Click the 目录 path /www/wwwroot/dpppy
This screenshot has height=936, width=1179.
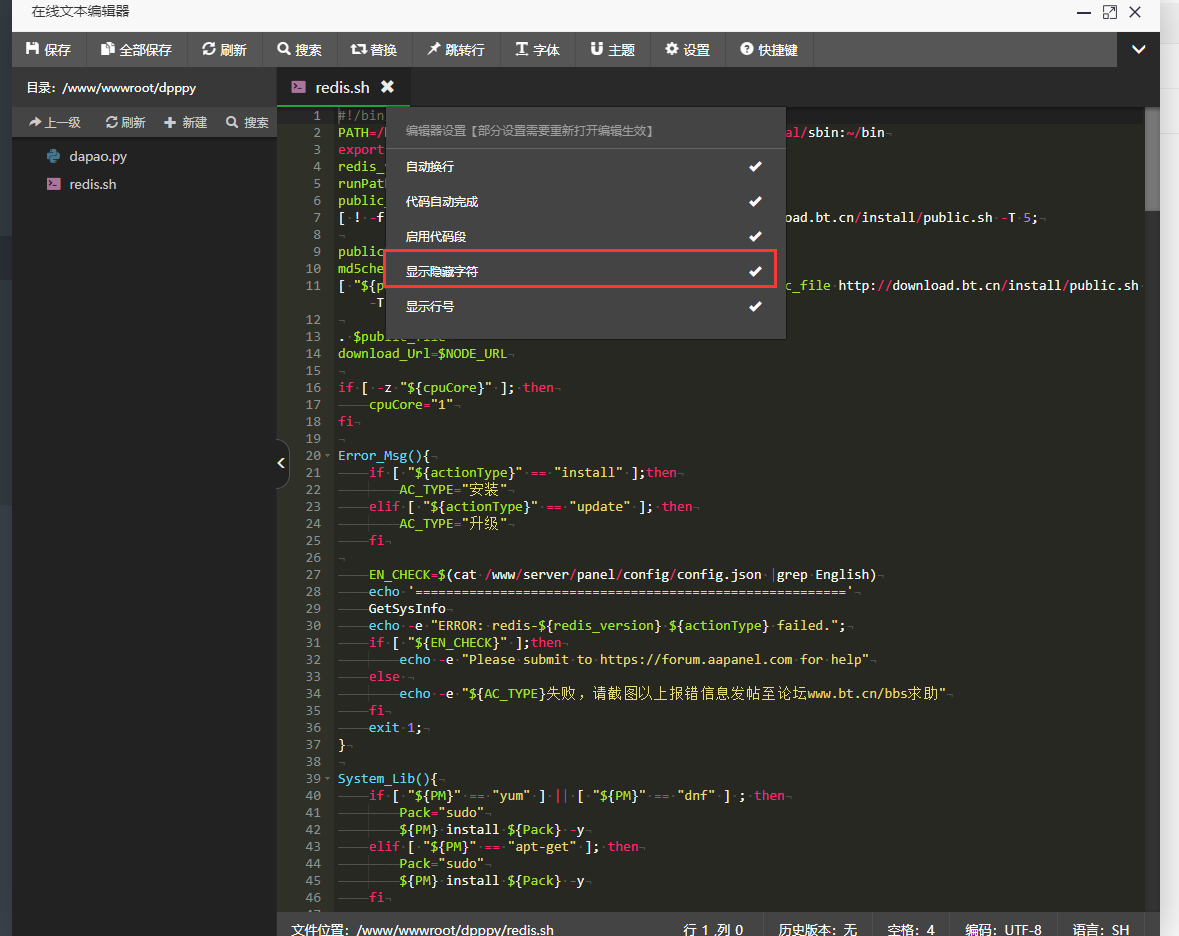point(129,88)
